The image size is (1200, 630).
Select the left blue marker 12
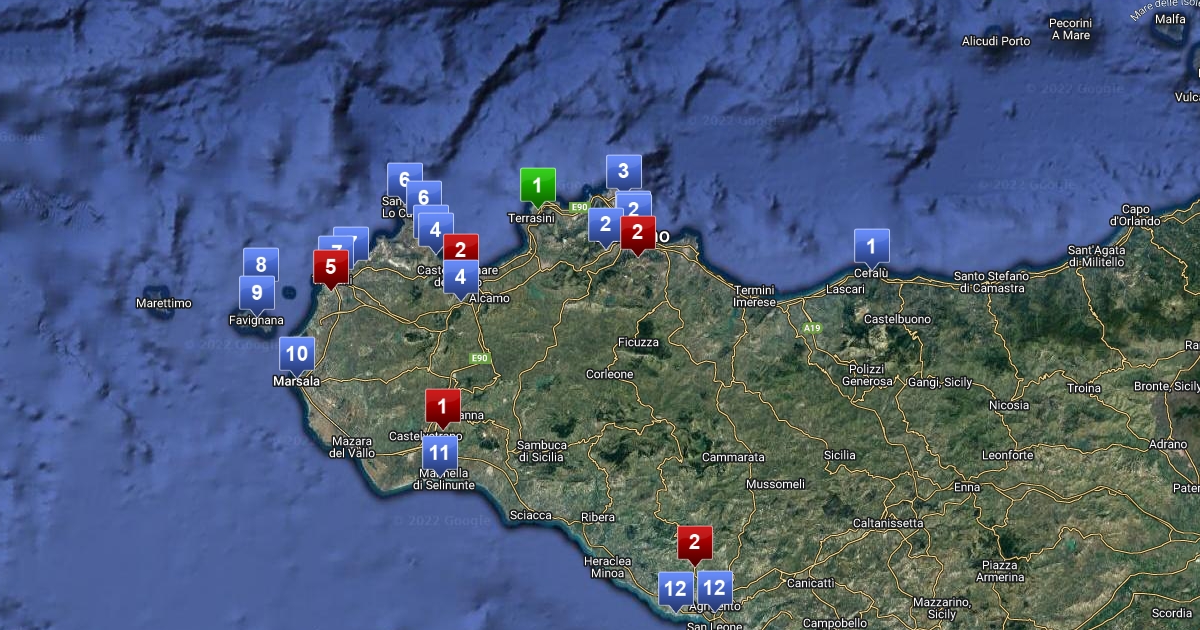click(x=675, y=588)
